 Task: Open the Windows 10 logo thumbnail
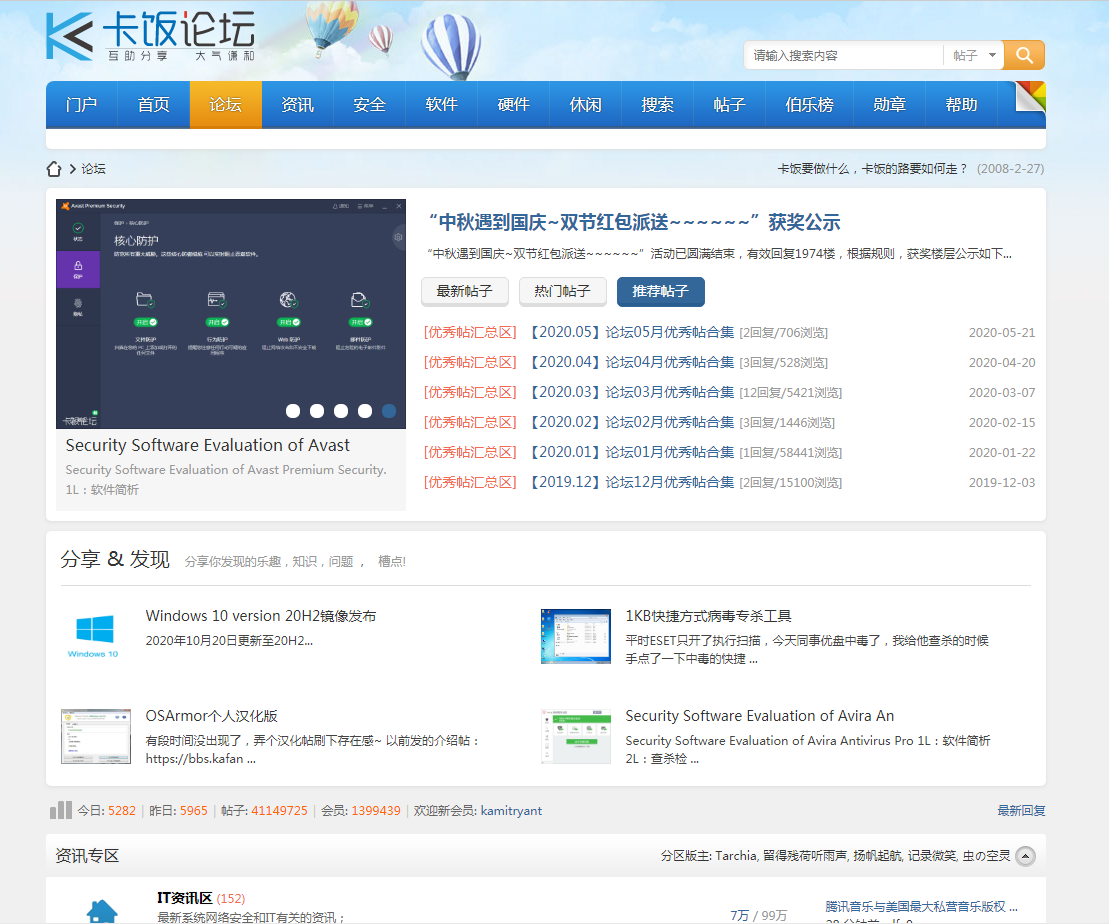click(x=94, y=635)
